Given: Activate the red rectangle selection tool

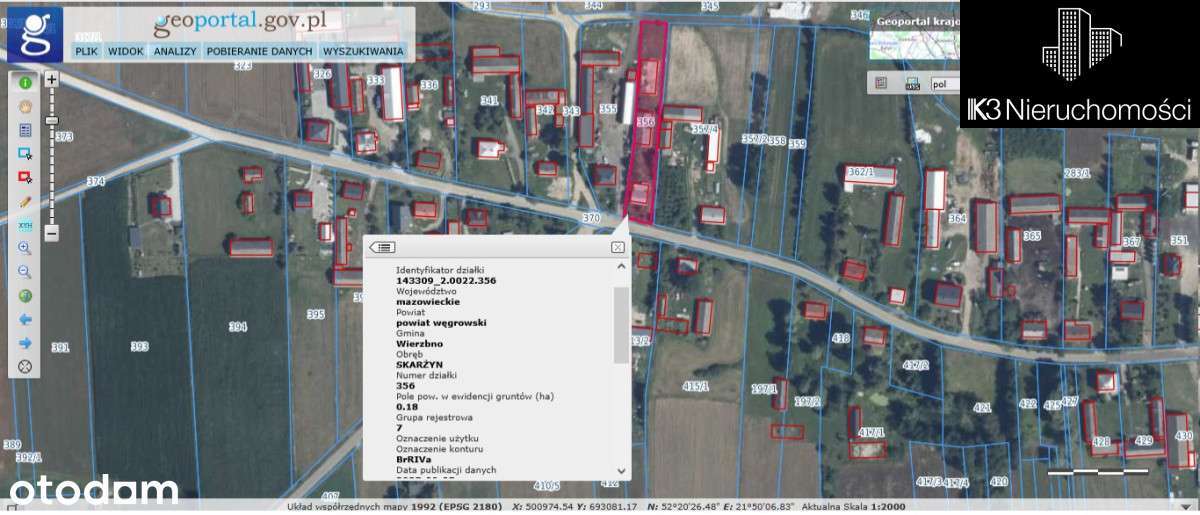Looking at the screenshot, I should 25,177.
